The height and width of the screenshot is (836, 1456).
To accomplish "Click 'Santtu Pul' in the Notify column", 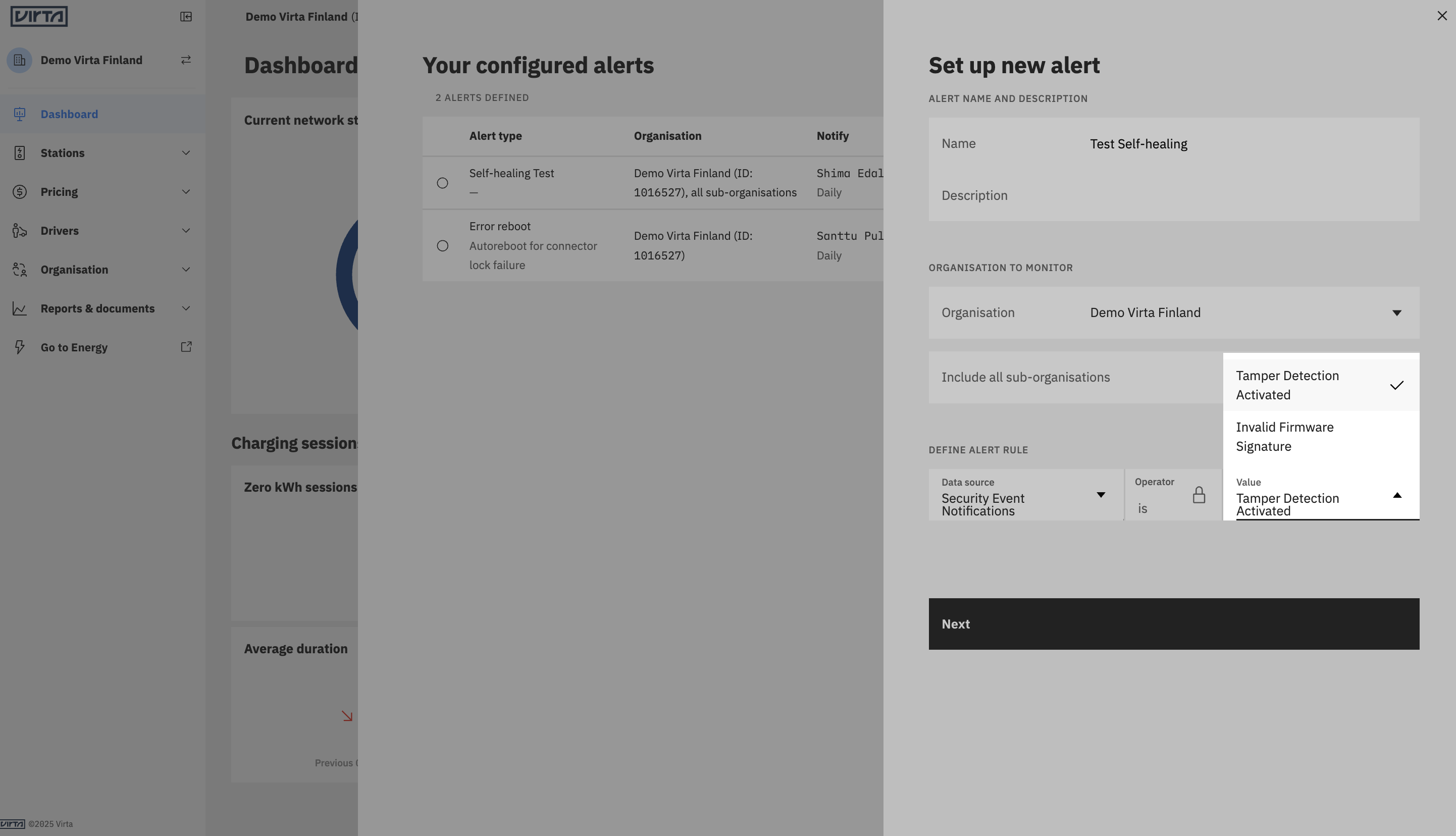I will coord(850,236).
